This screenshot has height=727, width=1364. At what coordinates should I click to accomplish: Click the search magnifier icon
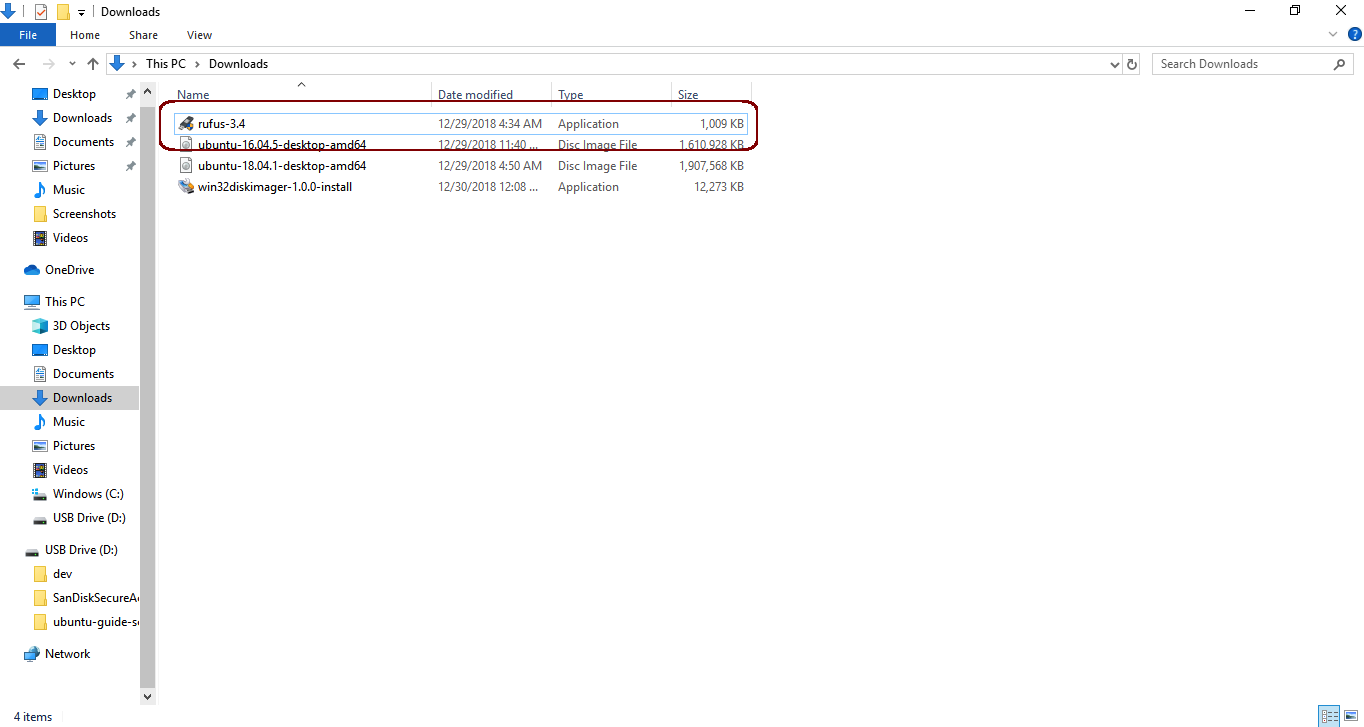[x=1340, y=64]
